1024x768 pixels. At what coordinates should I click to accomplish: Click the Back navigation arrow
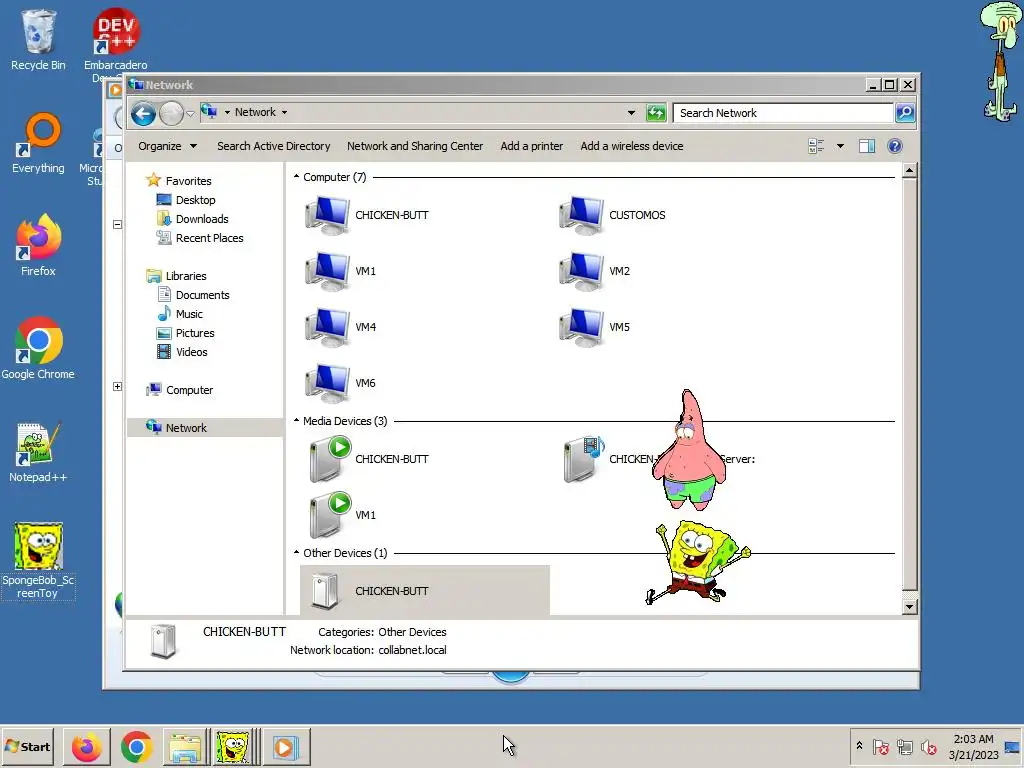[143, 114]
